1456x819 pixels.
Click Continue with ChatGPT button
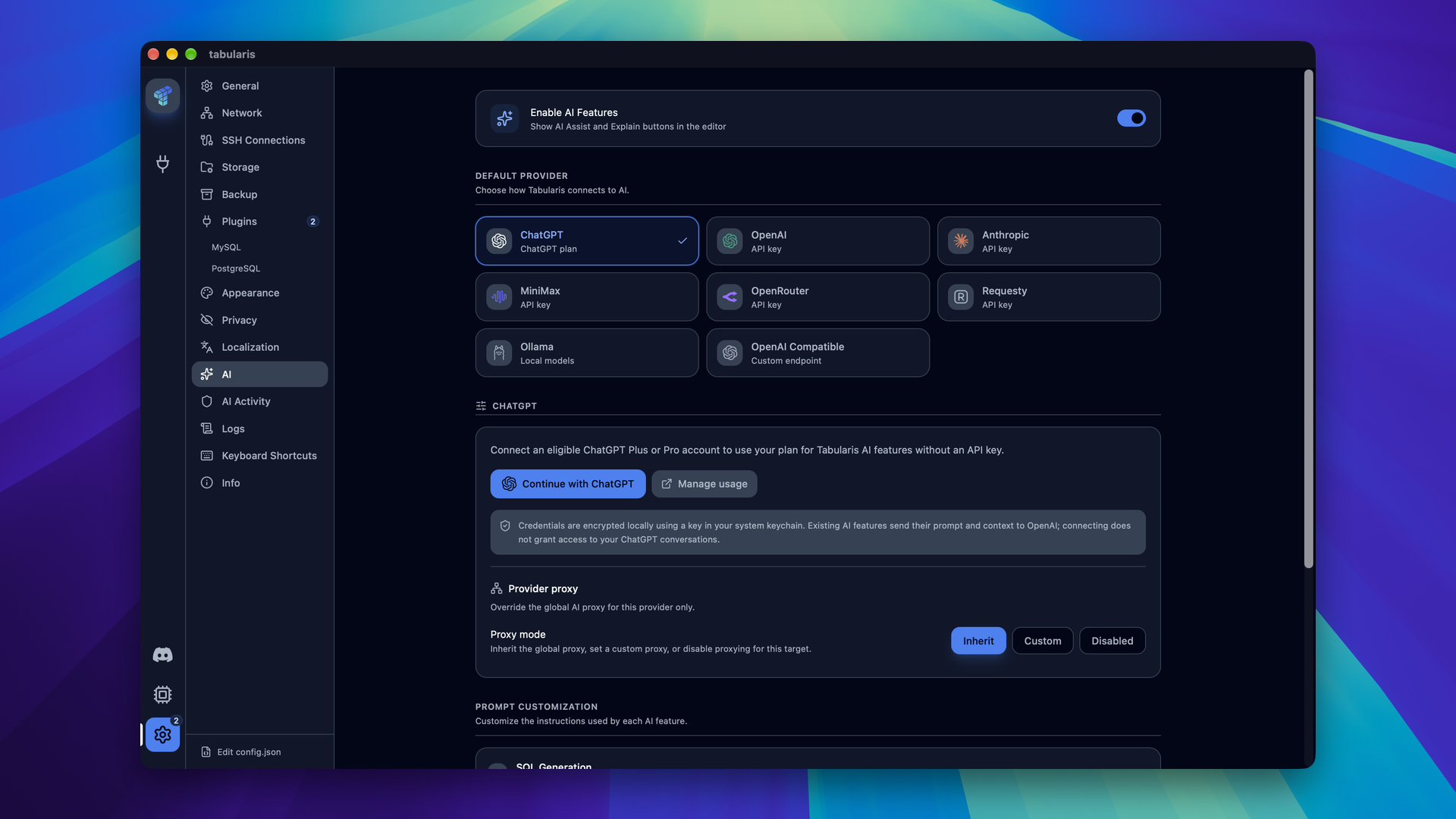coord(568,484)
